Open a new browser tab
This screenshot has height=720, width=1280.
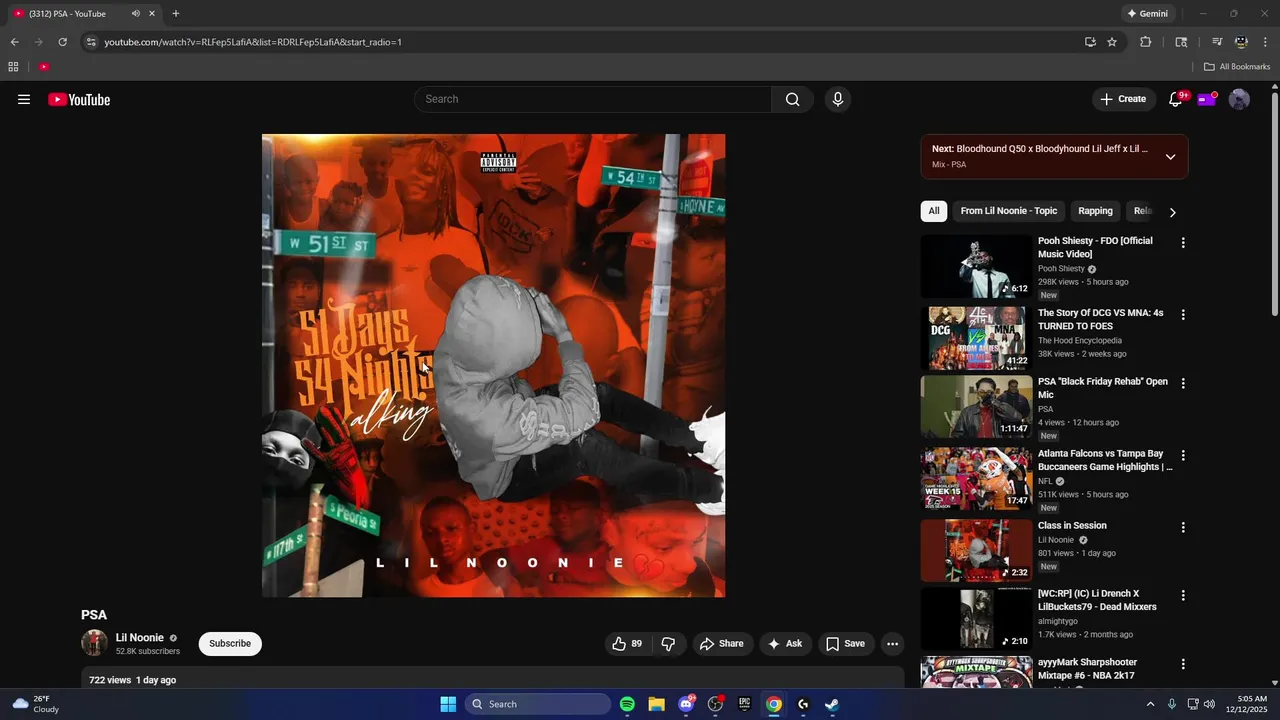(x=176, y=14)
